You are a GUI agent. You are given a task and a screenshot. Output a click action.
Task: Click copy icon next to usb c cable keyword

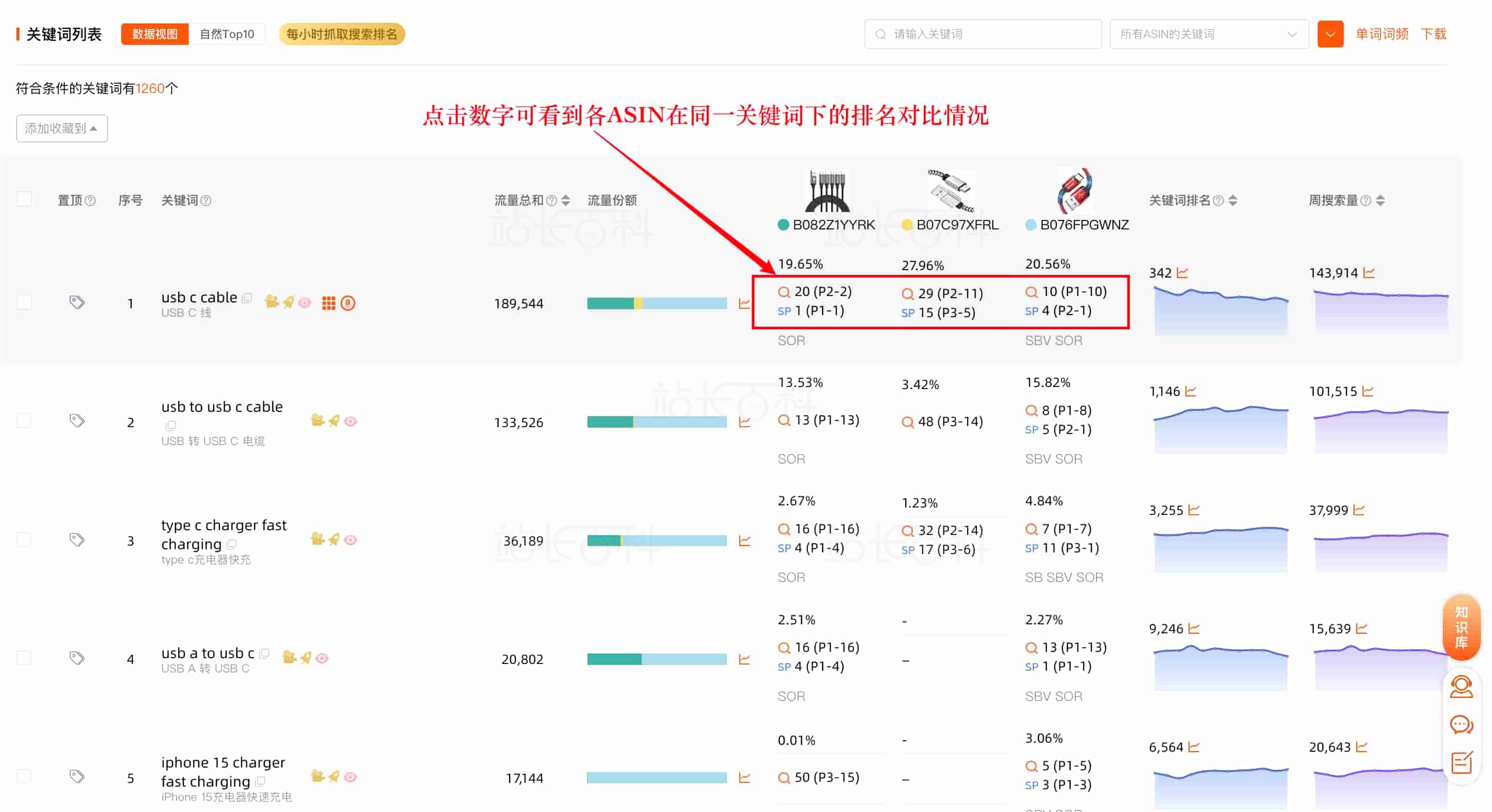click(x=247, y=298)
